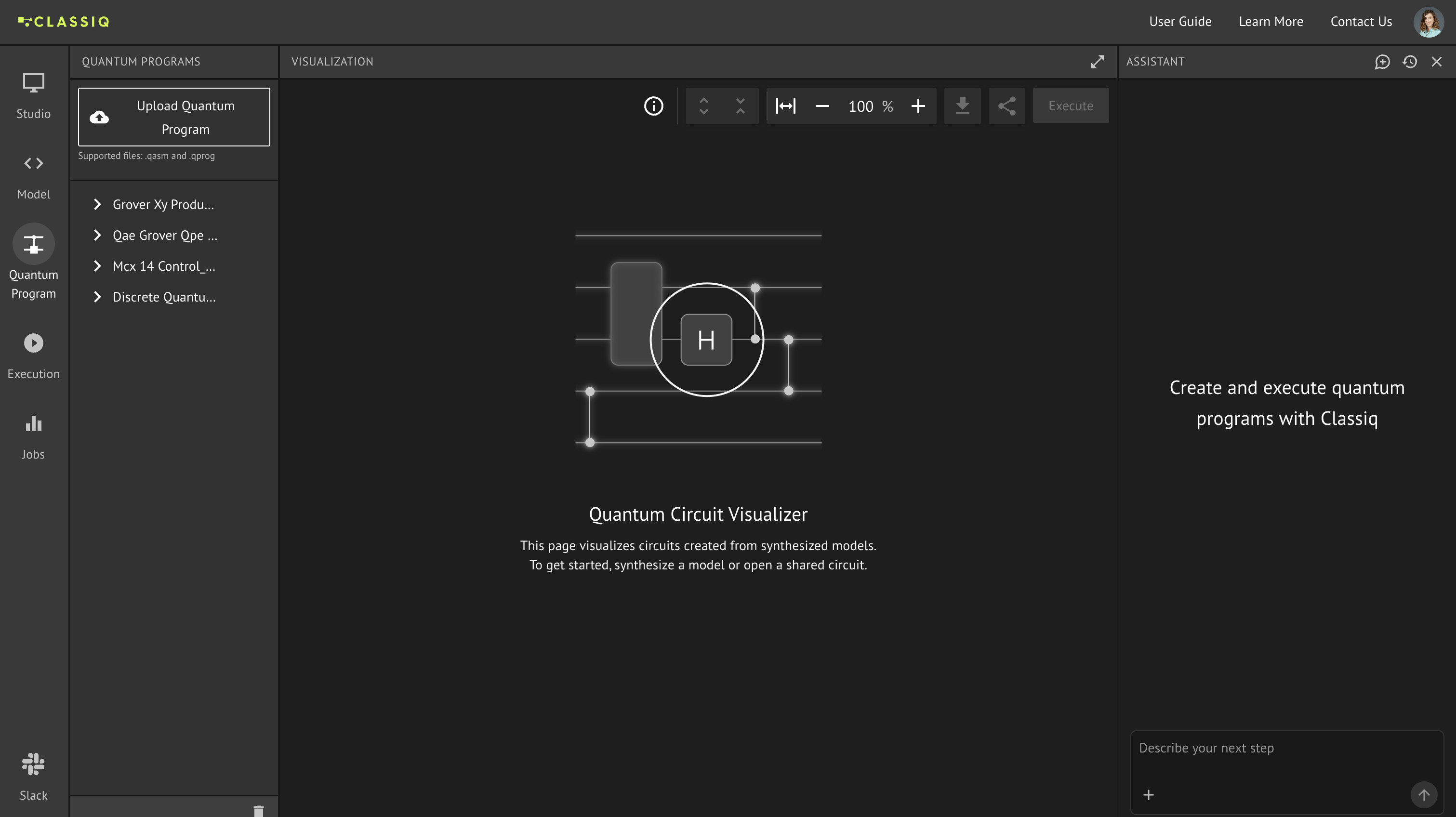Zoom in with the plus button

(x=918, y=105)
